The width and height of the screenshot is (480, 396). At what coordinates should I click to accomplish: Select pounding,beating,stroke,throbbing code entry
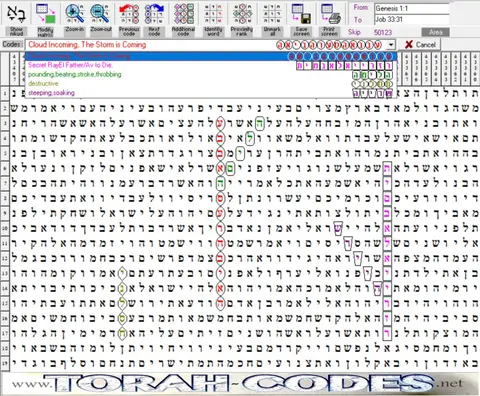click(x=211, y=74)
